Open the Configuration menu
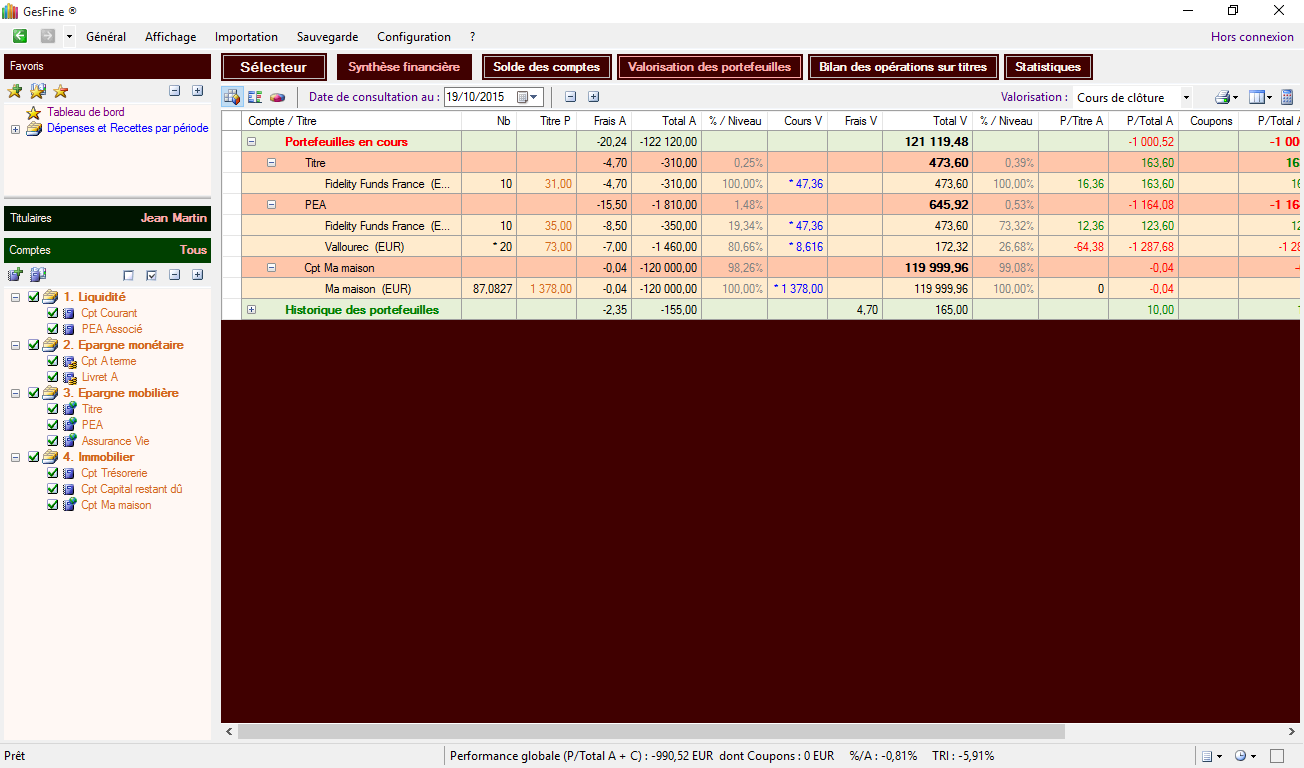Screen dimensions: 1304x768 [x=413, y=37]
